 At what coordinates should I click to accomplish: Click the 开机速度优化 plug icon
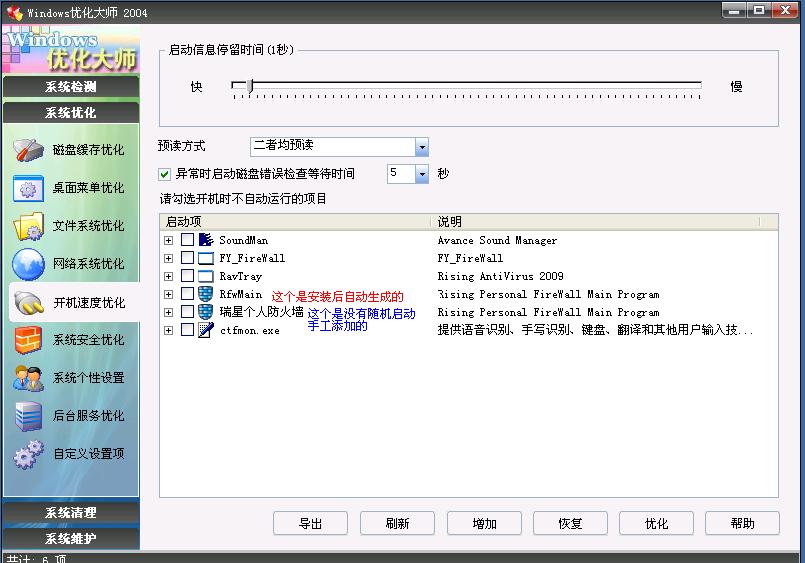tap(28, 302)
